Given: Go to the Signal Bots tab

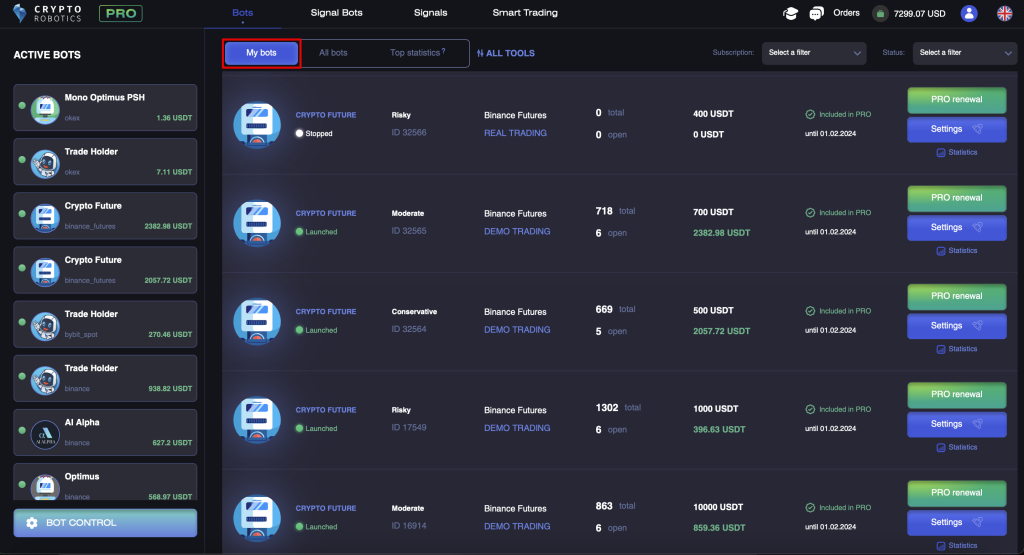Looking at the screenshot, I should pos(336,12).
